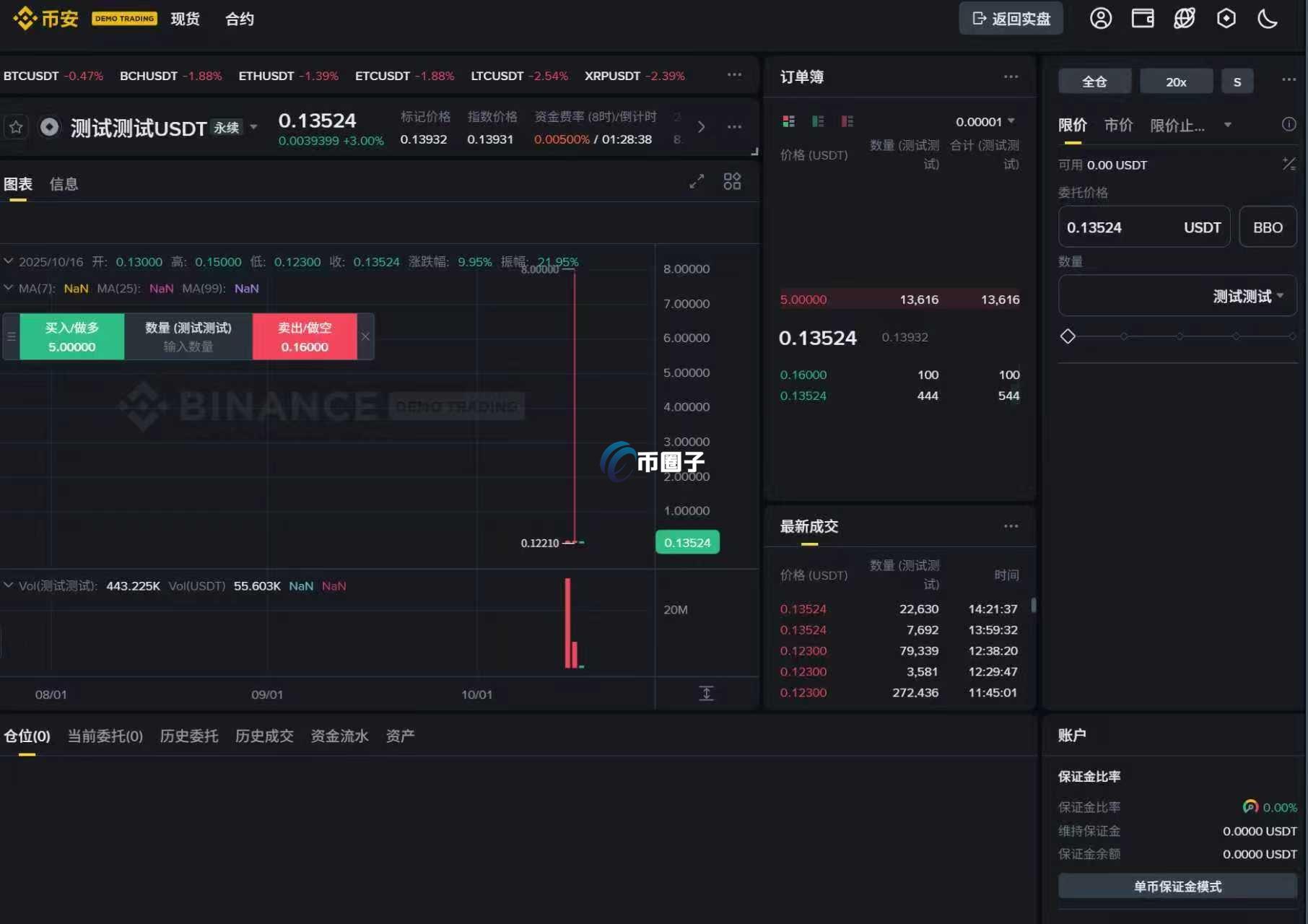Expand the 限价止... order type dropdown

pyautogui.click(x=1227, y=125)
